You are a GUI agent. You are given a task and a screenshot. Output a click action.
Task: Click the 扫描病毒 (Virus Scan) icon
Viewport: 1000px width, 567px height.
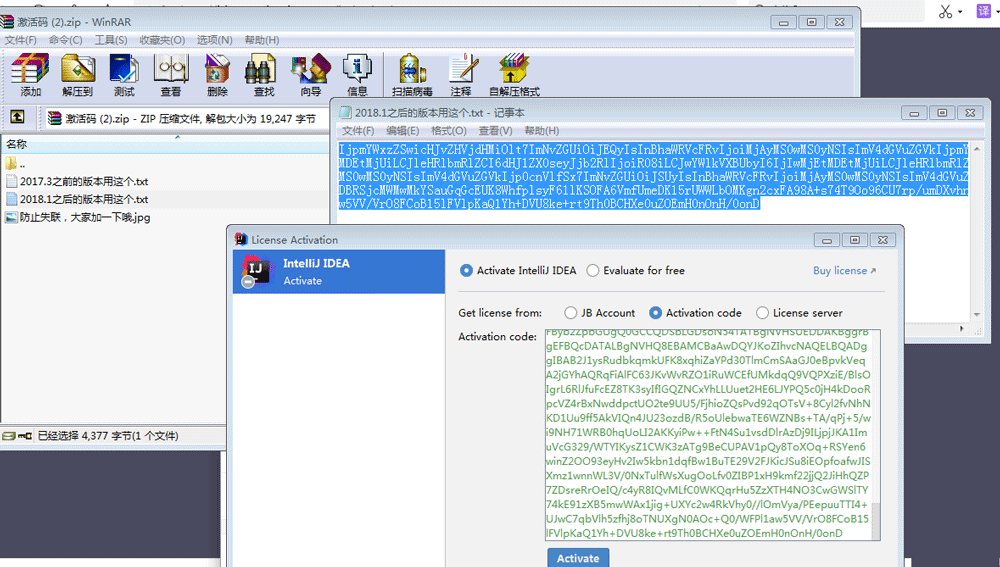(415, 75)
